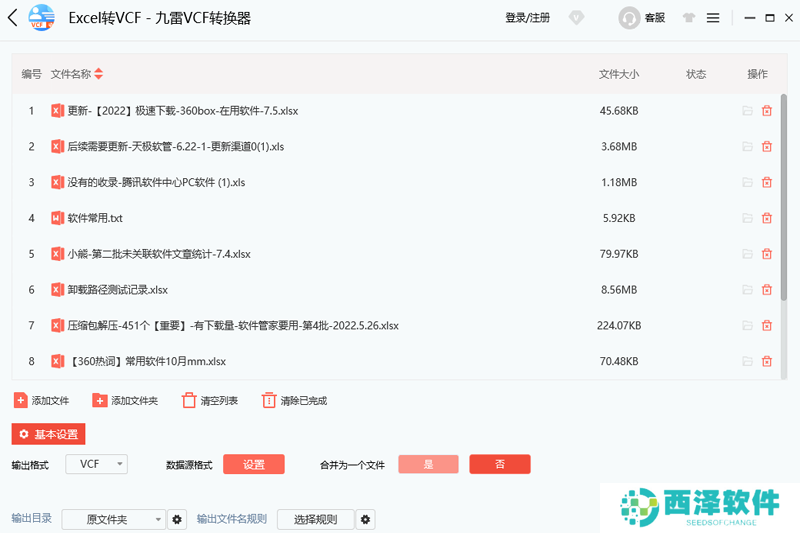Image resolution: width=800 pixels, height=533 pixels.
Task: Select file 后续需要更新-天极软管-6.22-1-更新渠道0(1).xls
Action: (176, 146)
